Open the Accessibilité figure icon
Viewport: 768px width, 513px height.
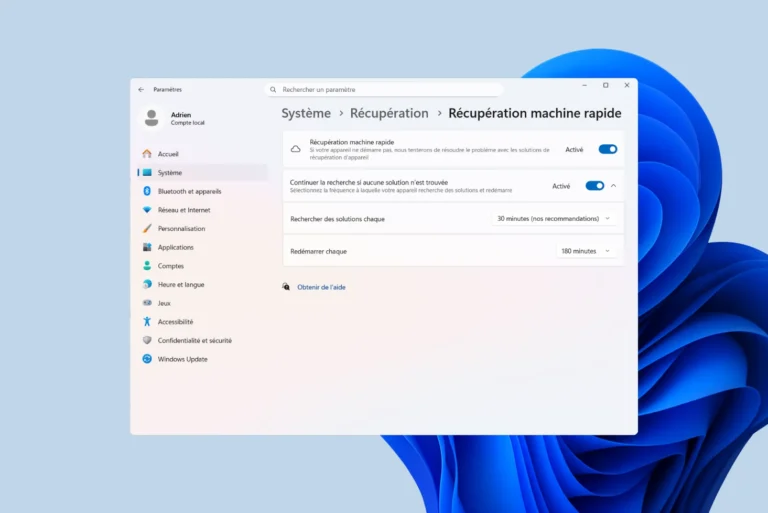(x=147, y=321)
